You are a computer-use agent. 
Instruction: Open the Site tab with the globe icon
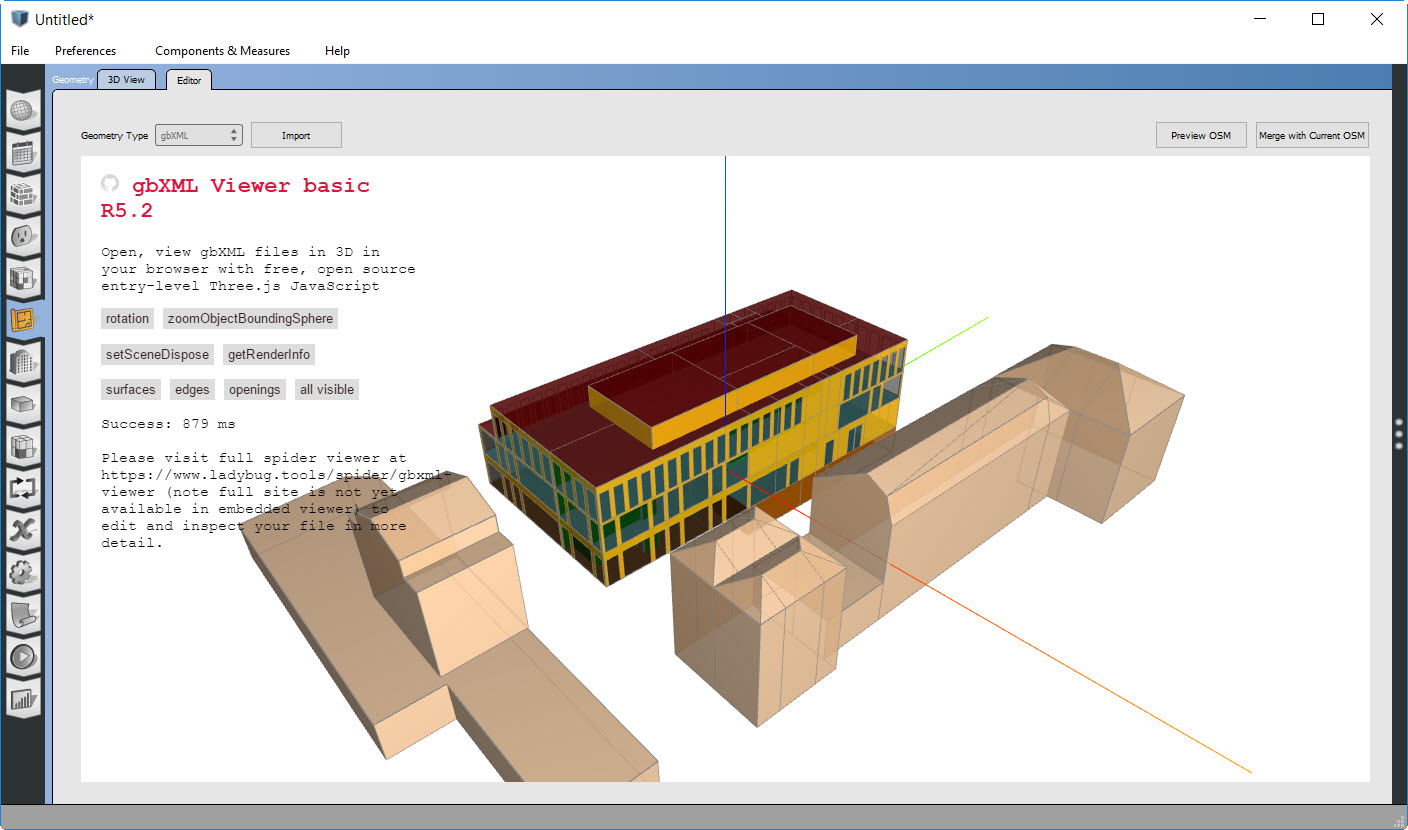[23, 110]
